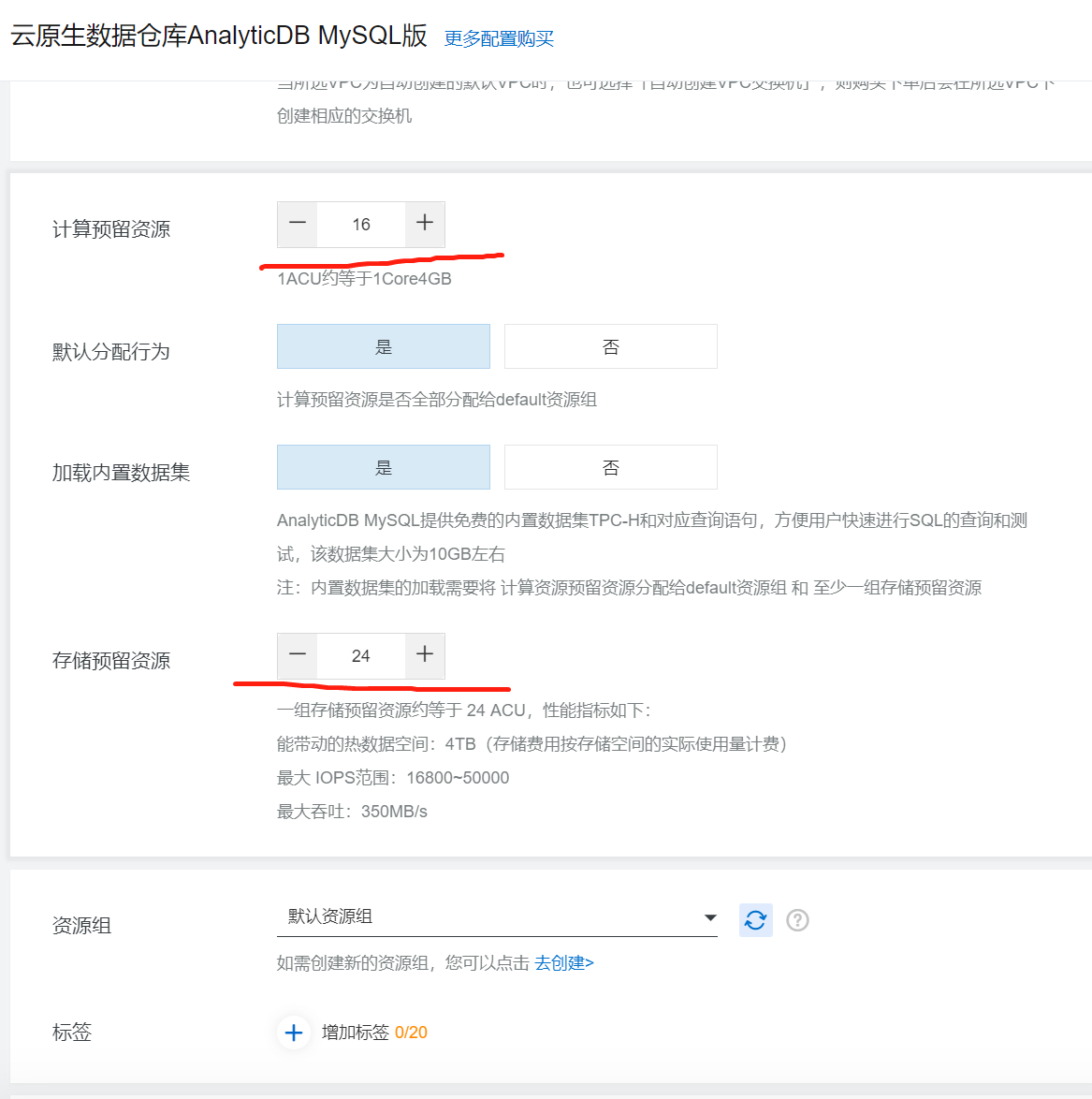This screenshot has width=1092, height=1099.
Task: Click the 加载内置数据集 field label
Action: pos(121,473)
